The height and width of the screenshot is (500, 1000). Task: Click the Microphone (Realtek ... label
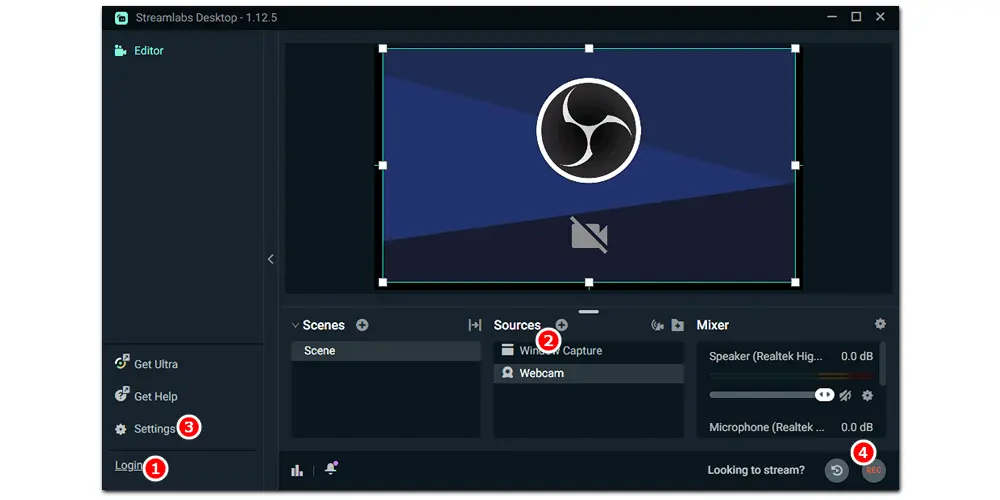pyautogui.click(x=767, y=427)
